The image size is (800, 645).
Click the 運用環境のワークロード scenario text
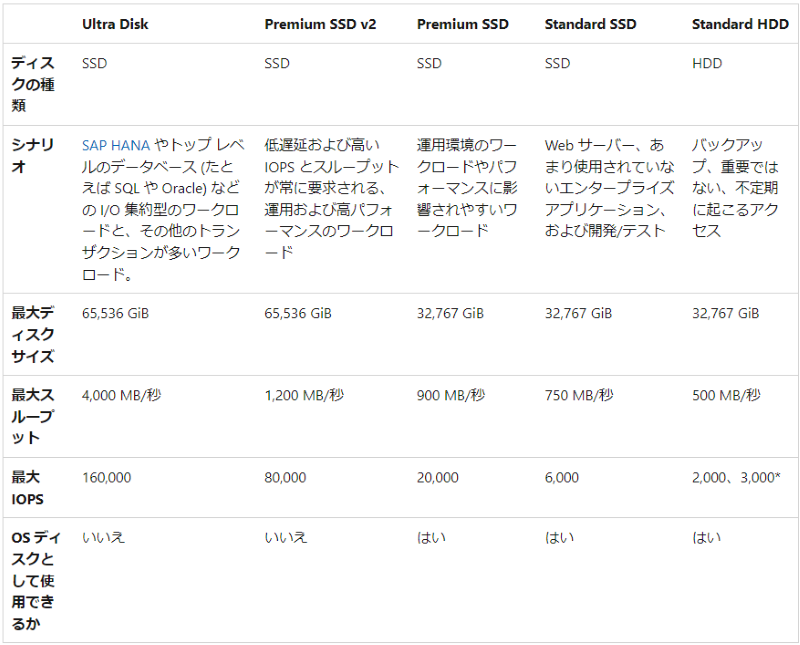pos(467,188)
